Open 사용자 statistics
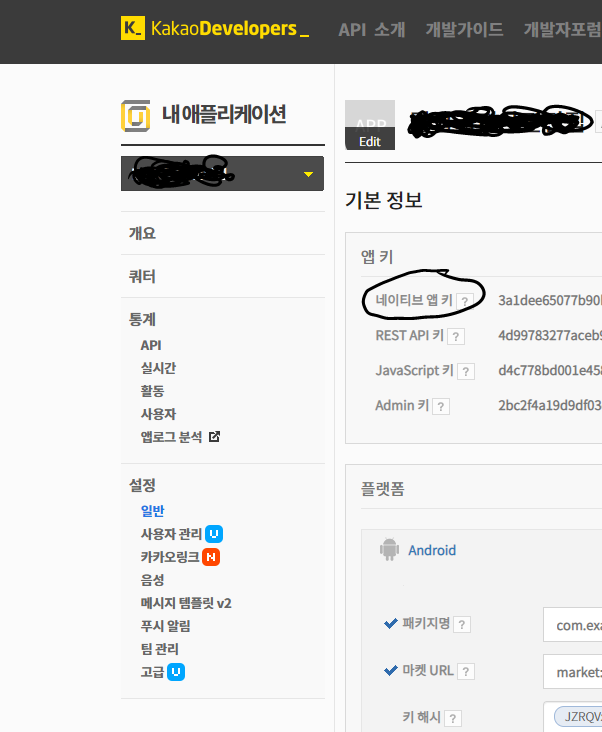This screenshot has width=602, height=732. [159, 414]
